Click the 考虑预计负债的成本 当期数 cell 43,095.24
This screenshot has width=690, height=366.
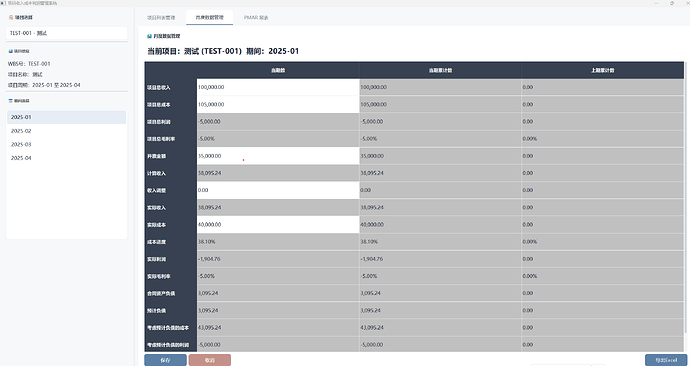click(x=278, y=327)
